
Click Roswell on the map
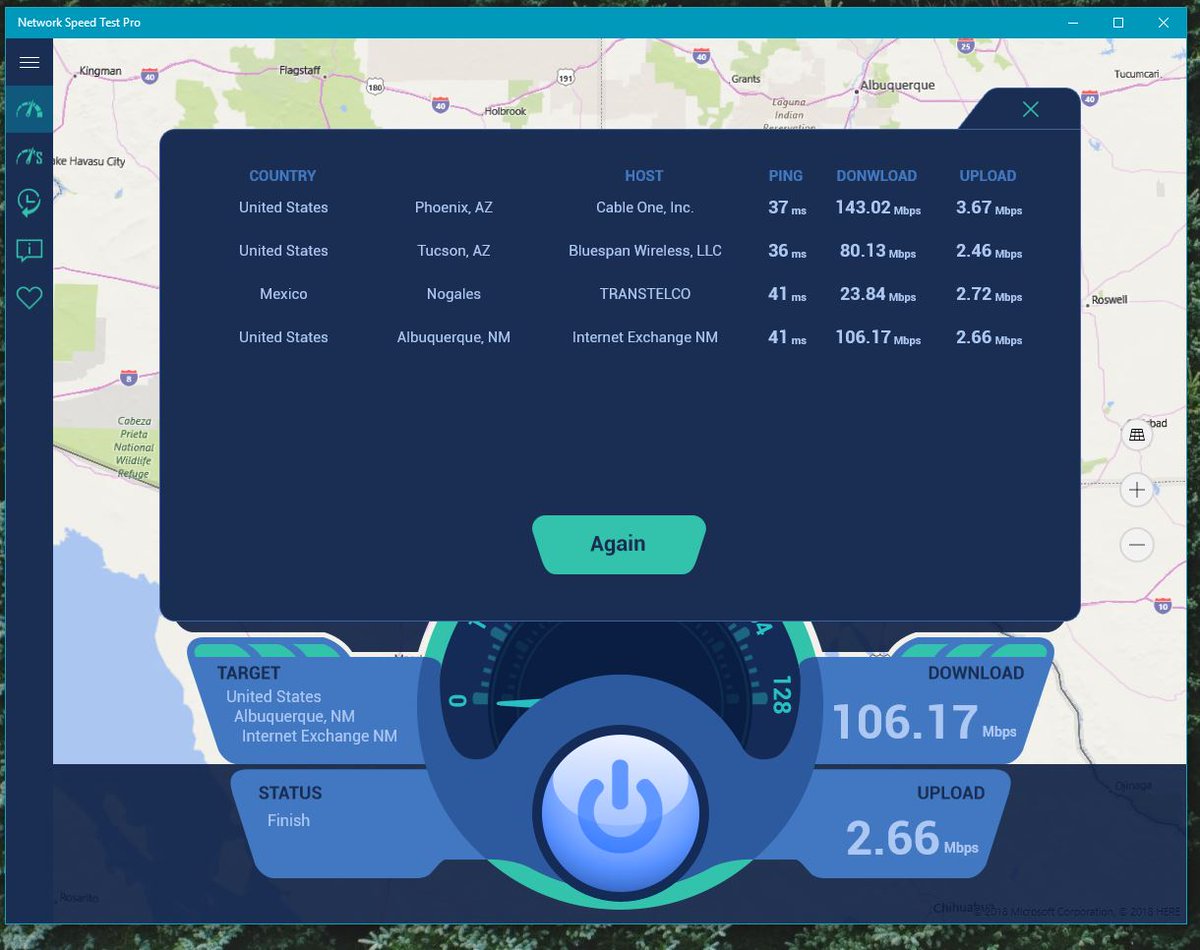(x=1108, y=300)
